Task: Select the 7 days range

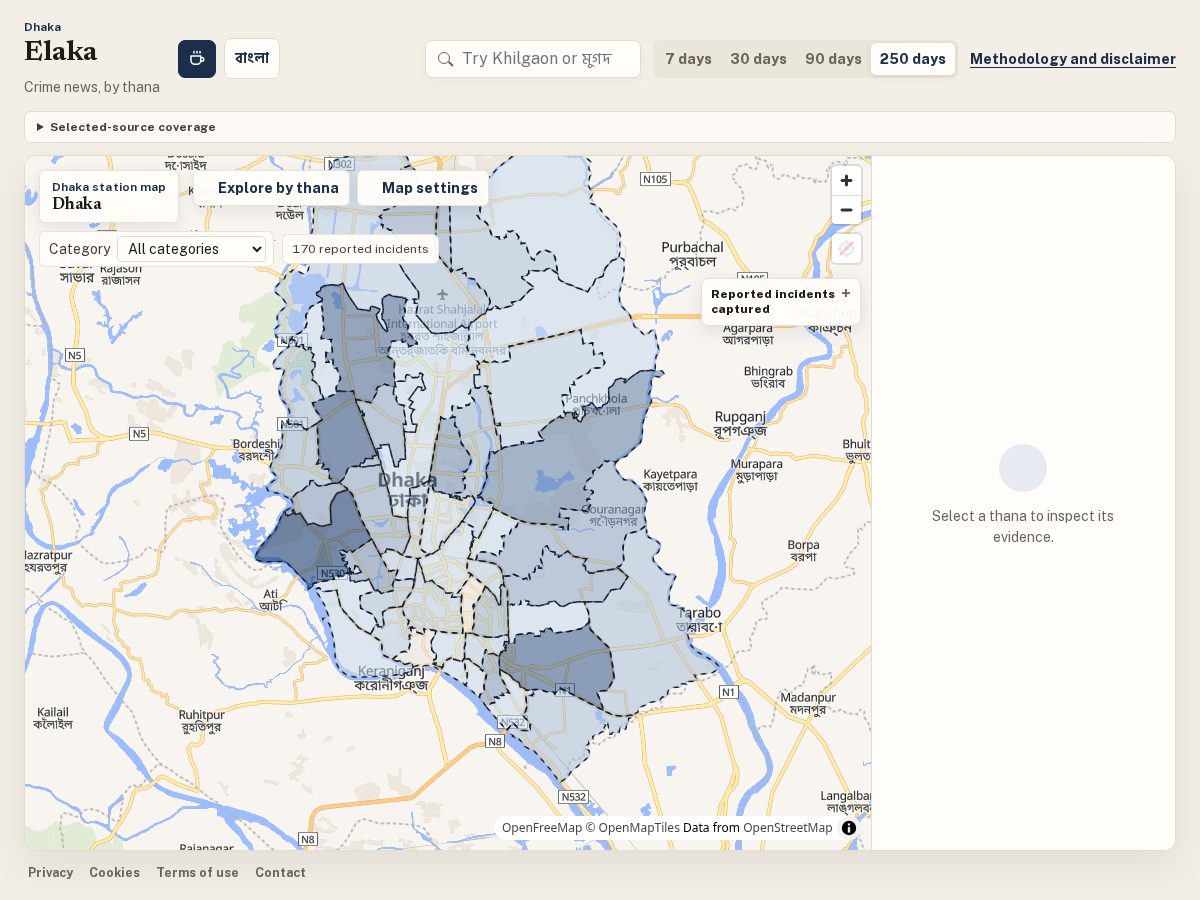Action: pyautogui.click(x=689, y=59)
